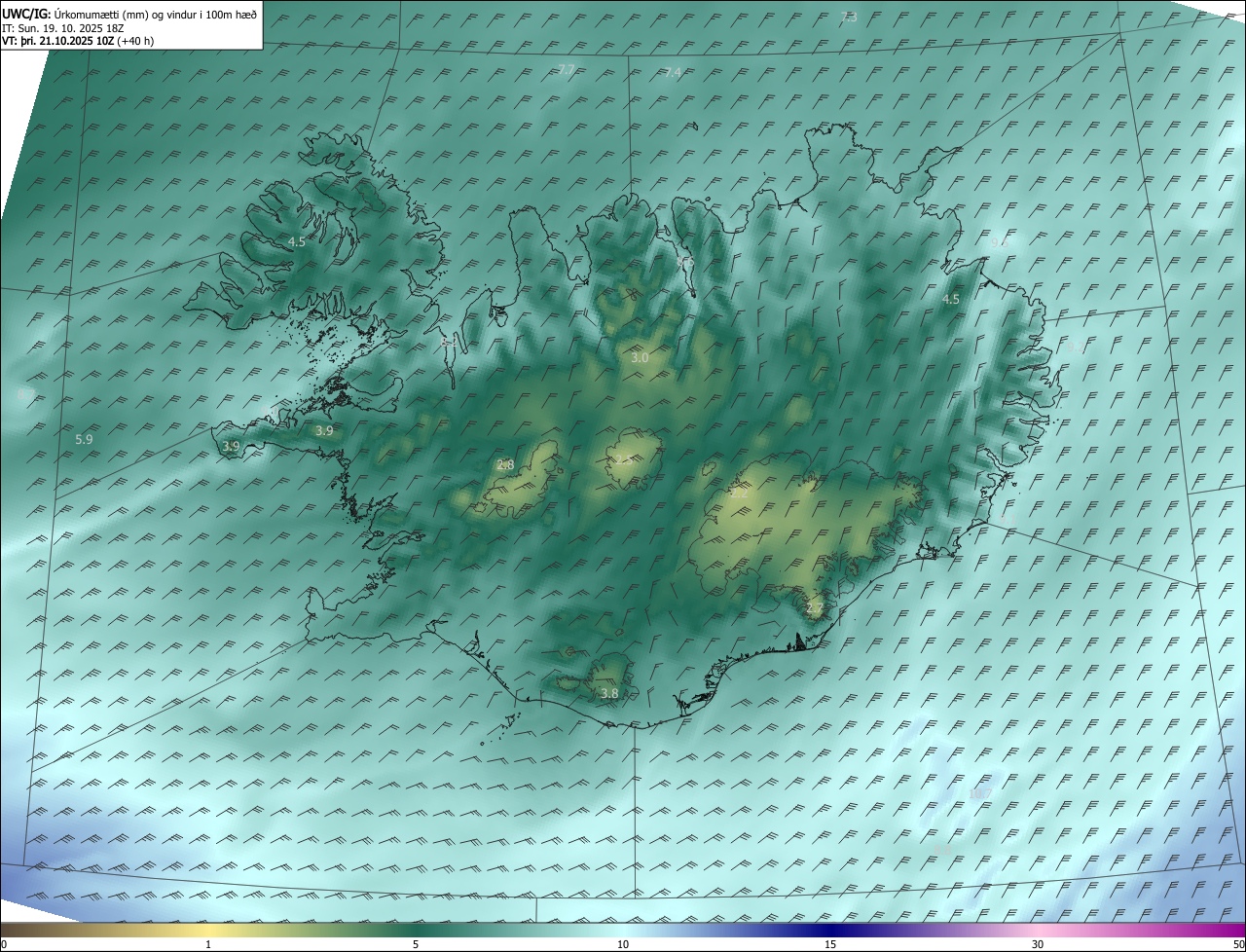
Task: Click the 7.7 value label offshore north
Action: 567,69
